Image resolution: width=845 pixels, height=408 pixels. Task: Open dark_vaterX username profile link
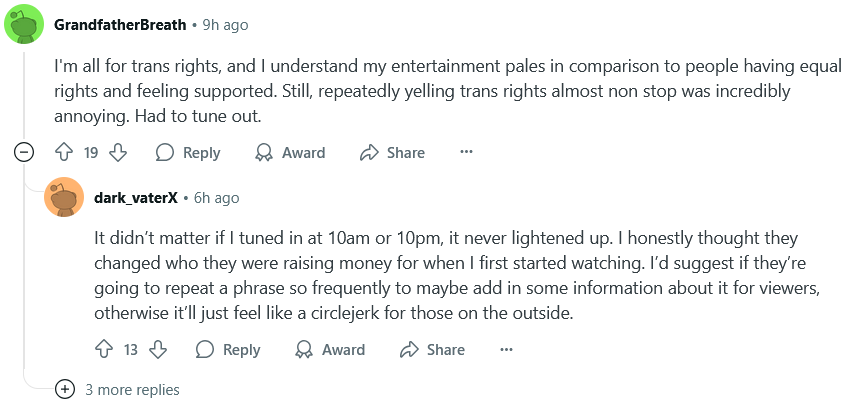pos(136,198)
